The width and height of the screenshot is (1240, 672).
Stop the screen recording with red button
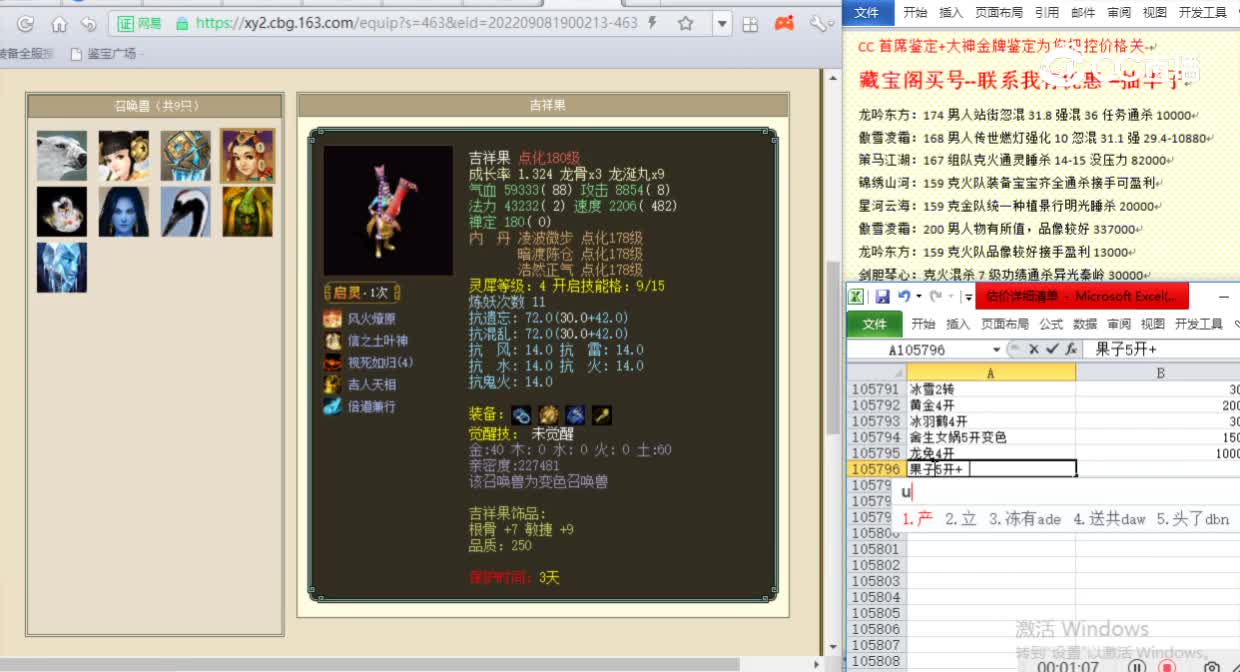point(1166,666)
